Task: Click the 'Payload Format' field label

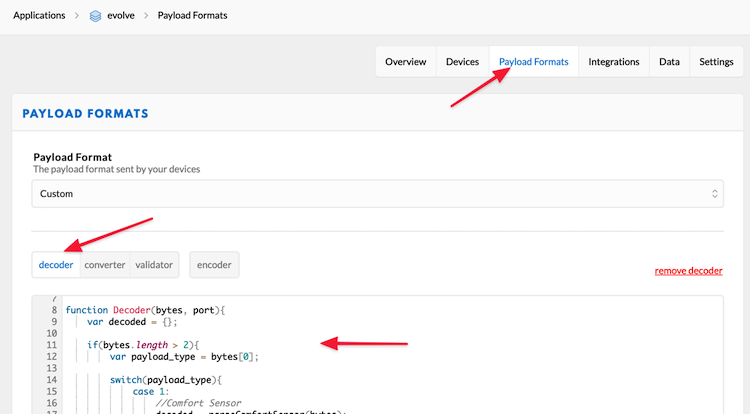Action: 73,157
